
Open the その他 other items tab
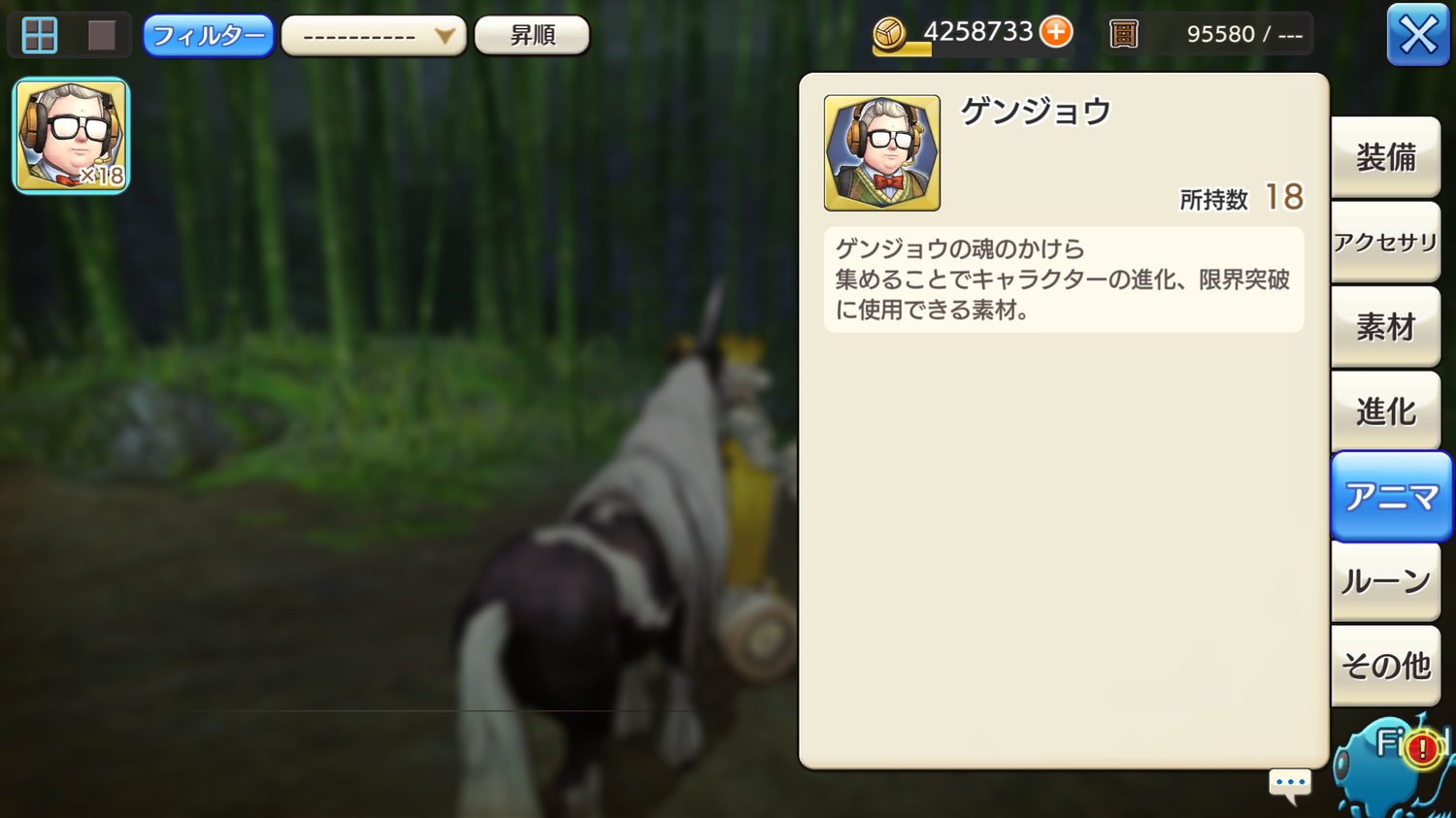[x=1385, y=666]
